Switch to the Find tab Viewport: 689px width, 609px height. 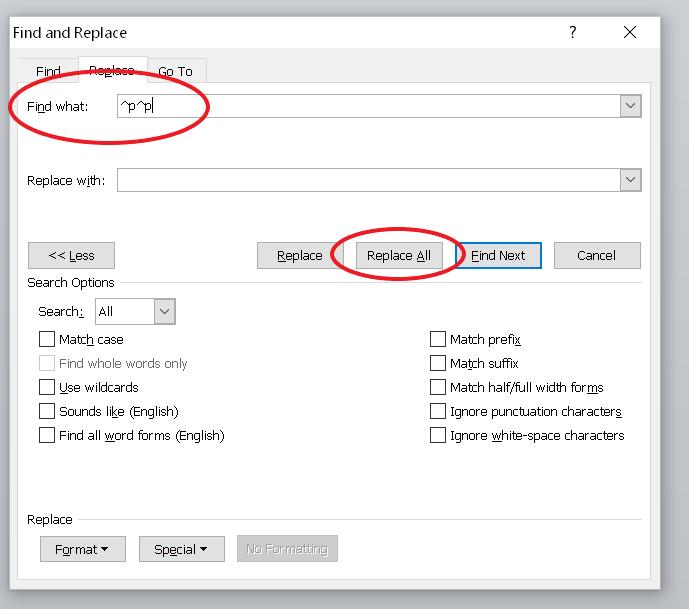point(48,71)
